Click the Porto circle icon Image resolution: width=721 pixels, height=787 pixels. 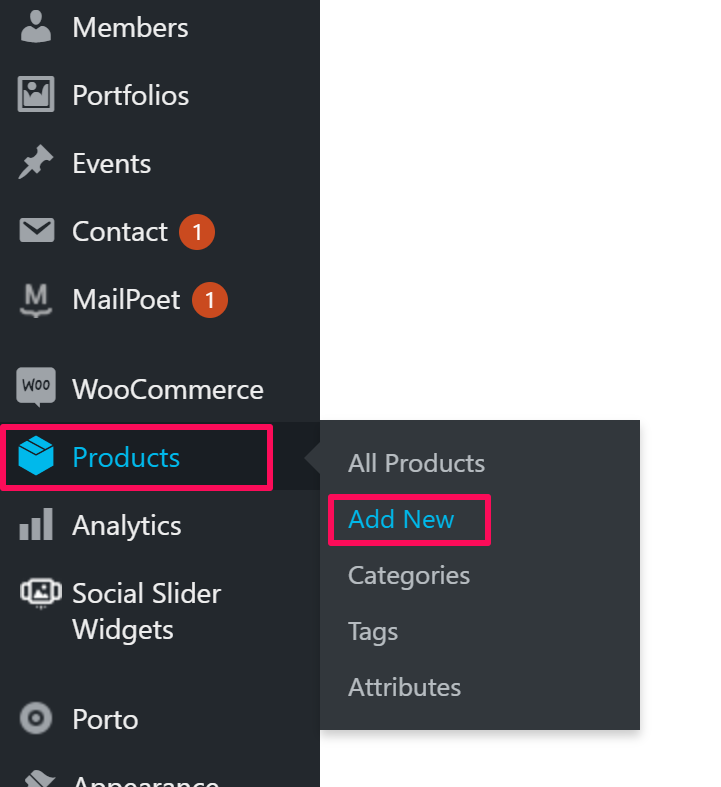(x=36, y=718)
